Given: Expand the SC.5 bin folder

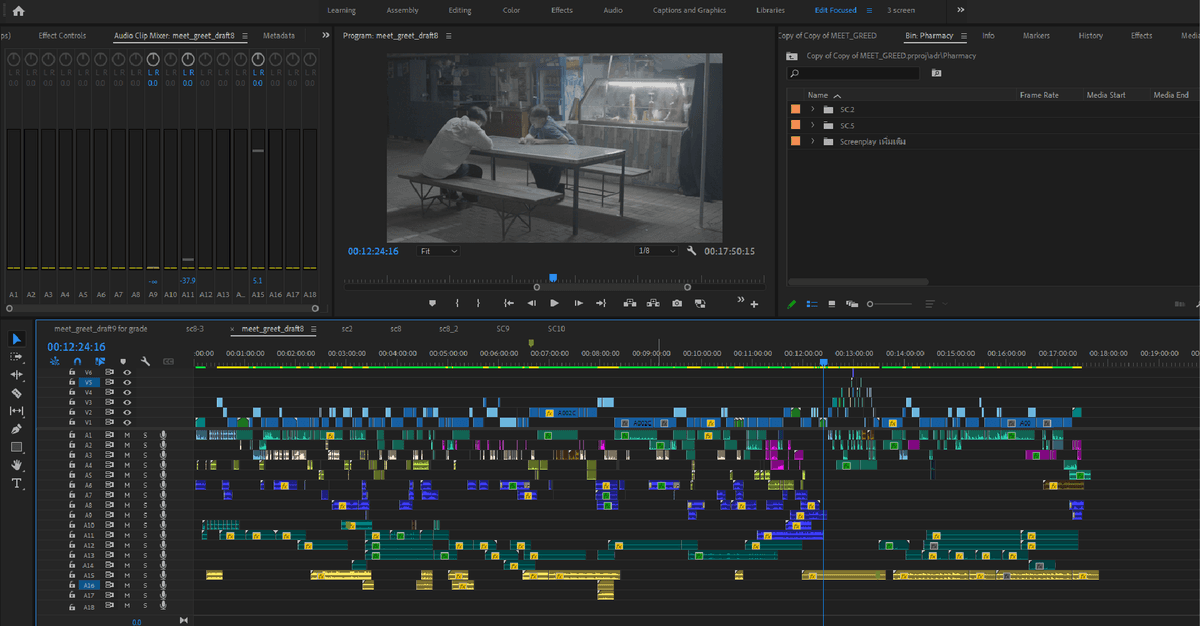Looking at the screenshot, I should (x=814, y=125).
